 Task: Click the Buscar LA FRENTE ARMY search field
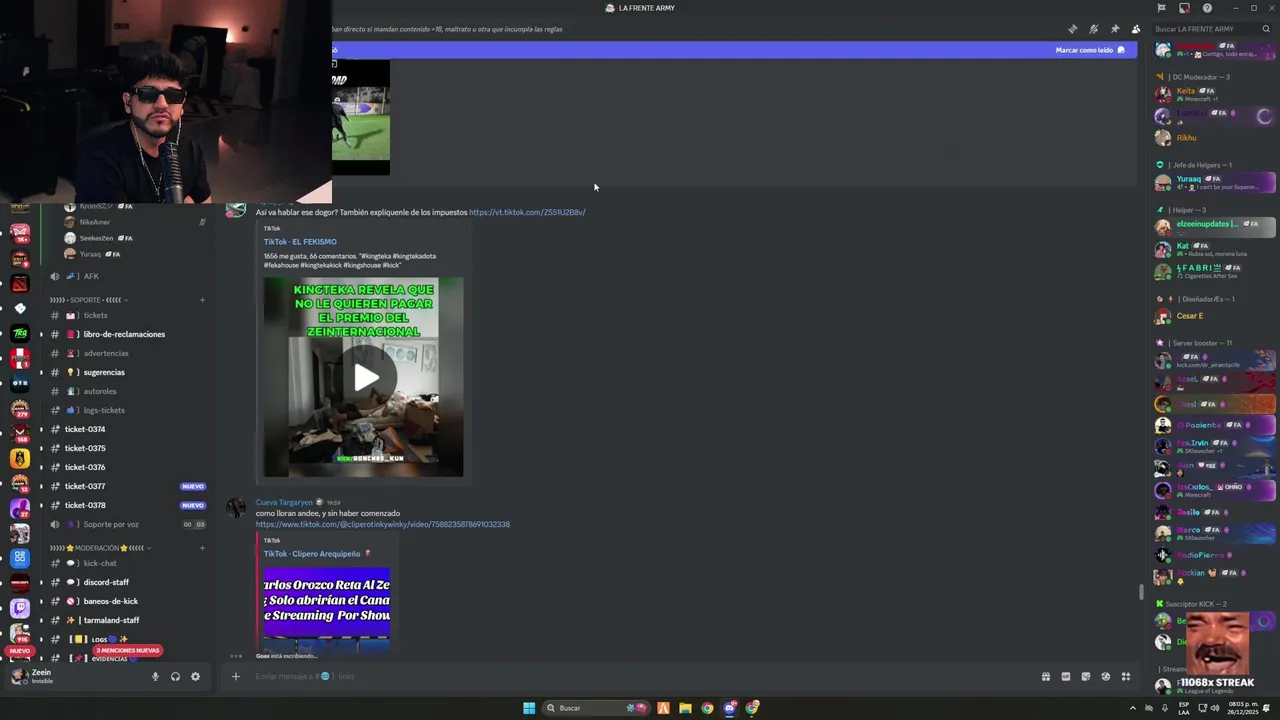pyautogui.click(x=1210, y=29)
